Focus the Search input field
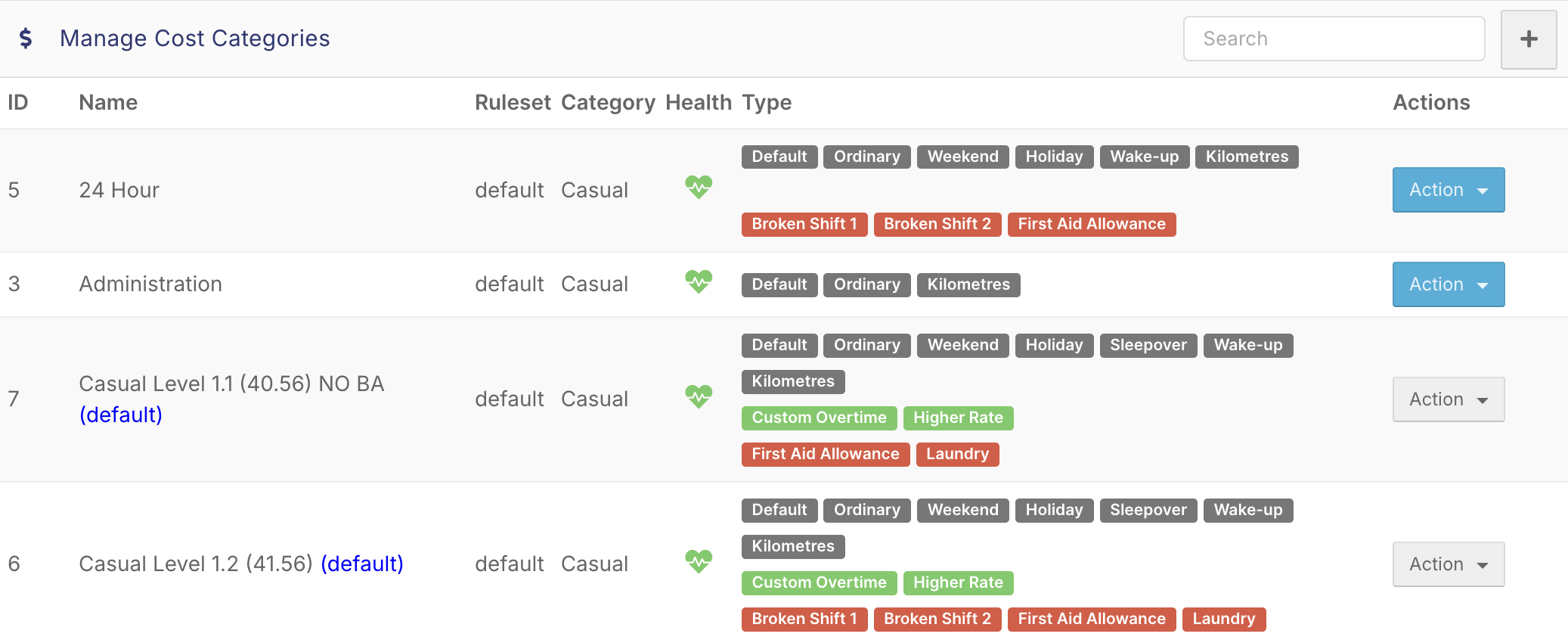Image resolution: width=1568 pixels, height=643 pixels. point(1334,39)
